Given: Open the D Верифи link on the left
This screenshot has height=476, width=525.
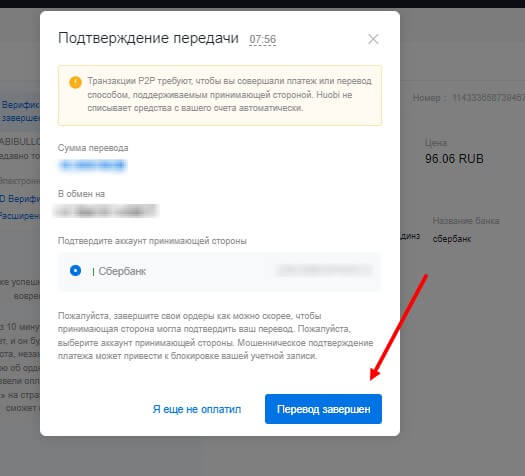Looking at the screenshot, I should [19, 199].
